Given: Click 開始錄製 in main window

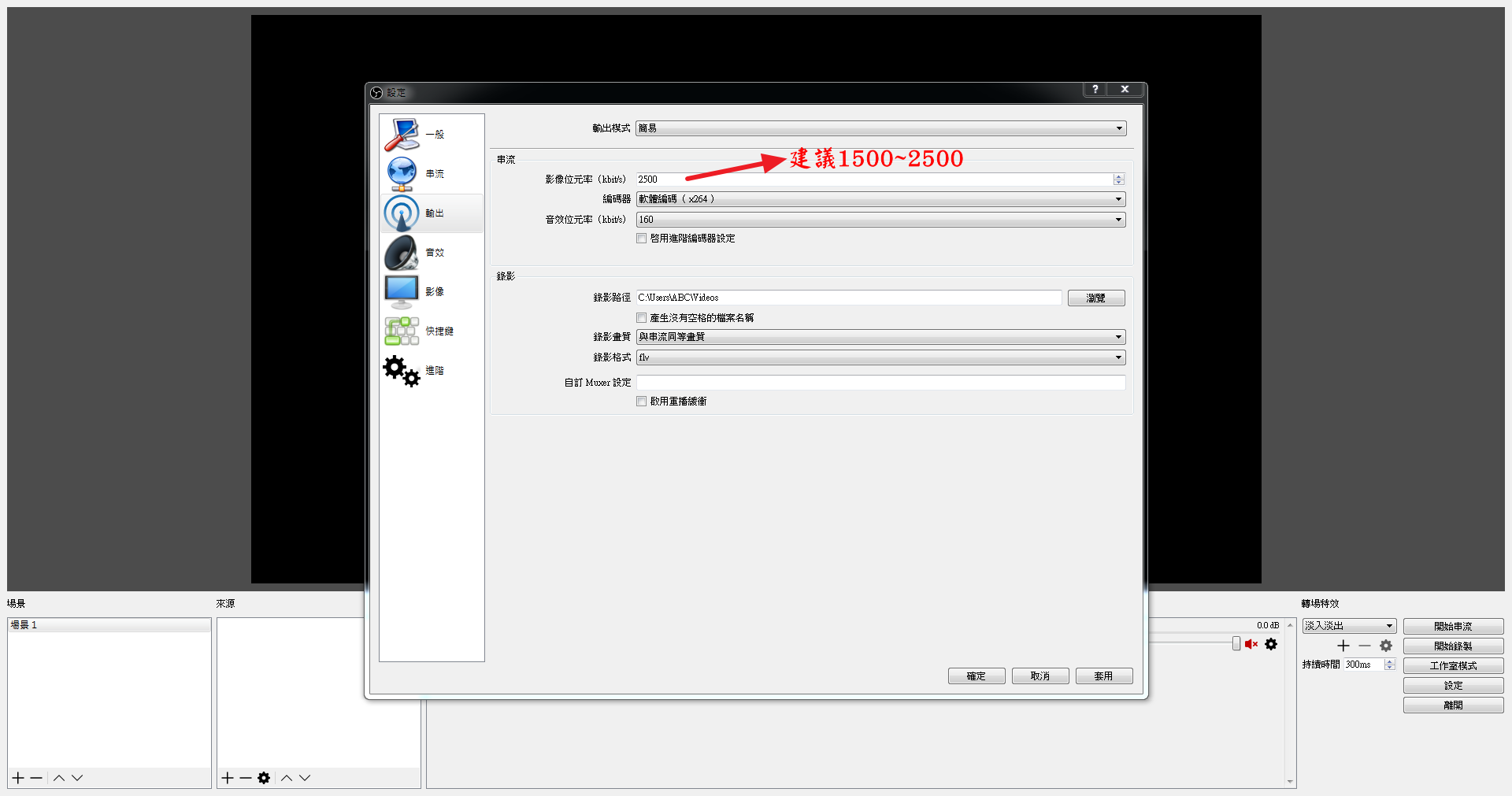Looking at the screenshot, I should [1453, 646].
